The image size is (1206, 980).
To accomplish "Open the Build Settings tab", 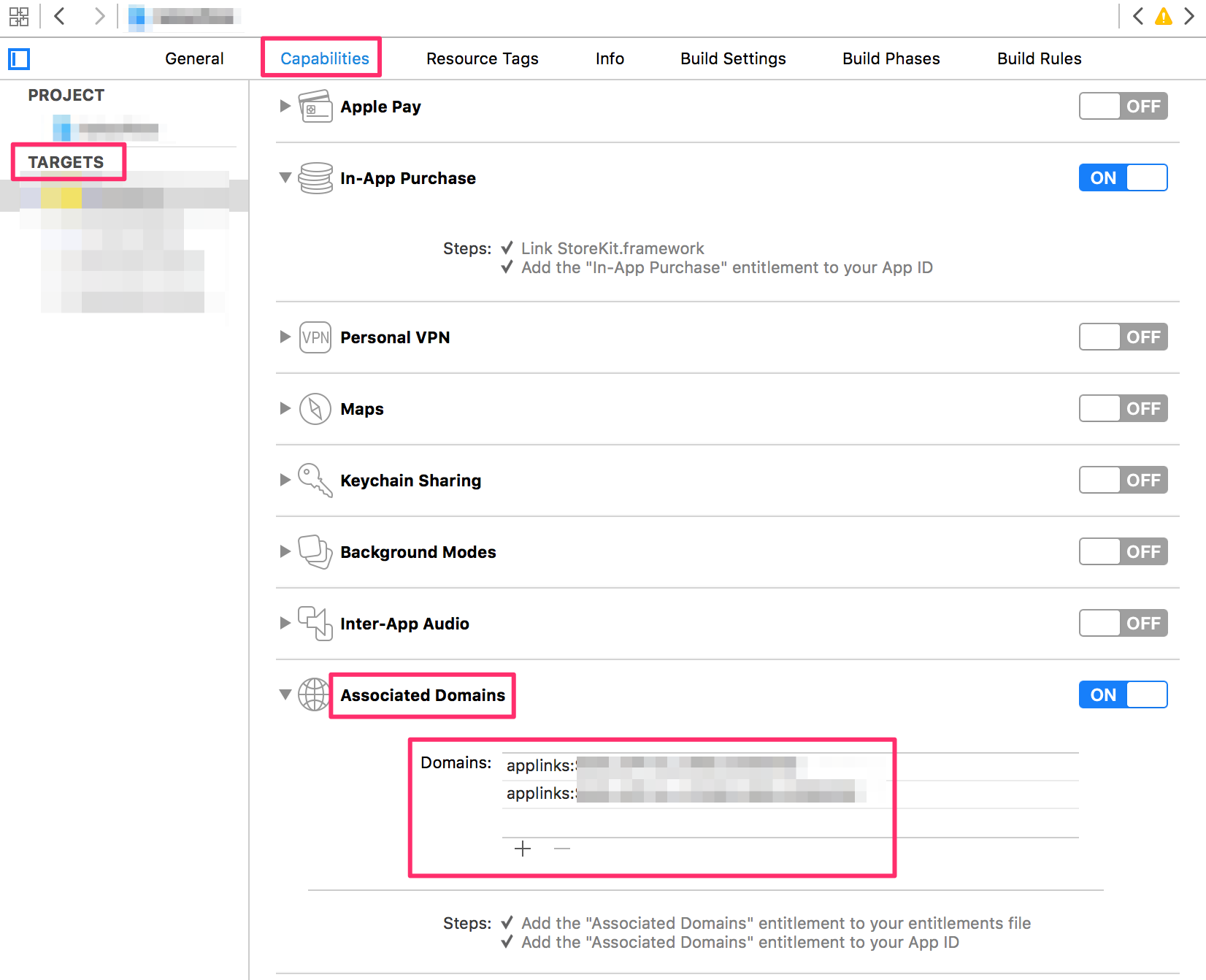I will point(734,59).
